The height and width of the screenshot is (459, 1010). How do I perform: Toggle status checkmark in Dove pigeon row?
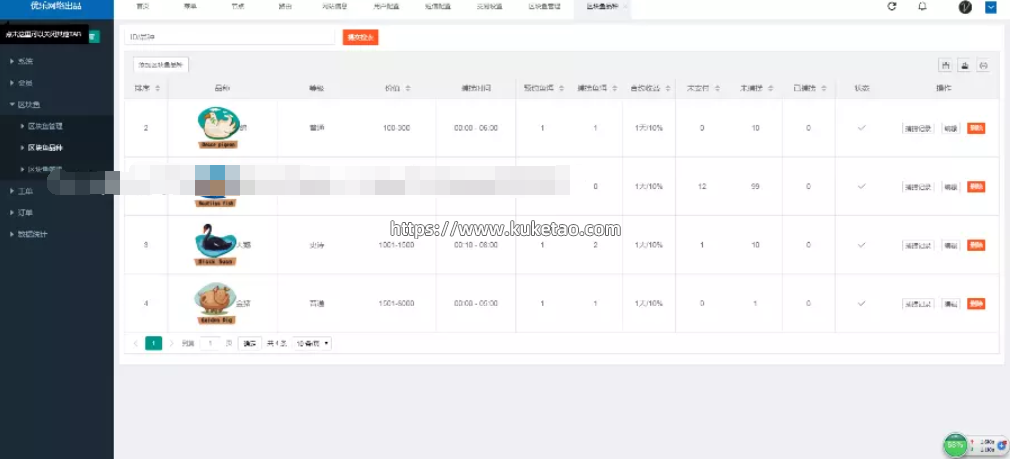tap(861, 128)
